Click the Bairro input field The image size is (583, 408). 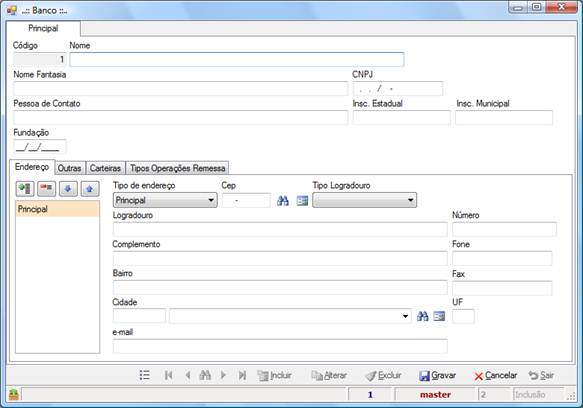[280, 287]
